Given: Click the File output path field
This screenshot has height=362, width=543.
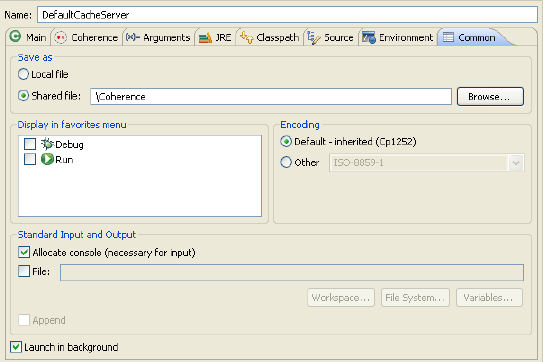Looking at the screenshot, I should tap(292, 273).
